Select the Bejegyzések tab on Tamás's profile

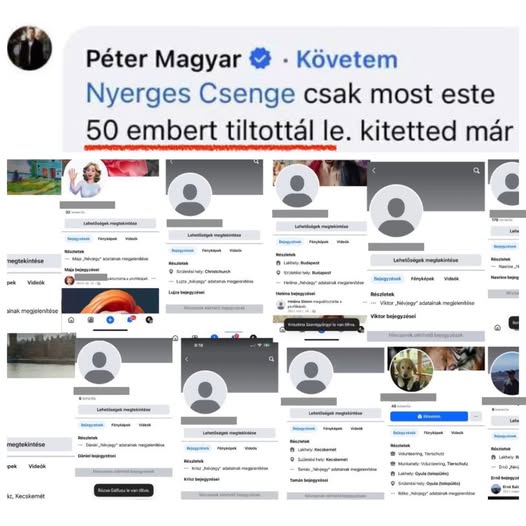(x=304, y=429)
